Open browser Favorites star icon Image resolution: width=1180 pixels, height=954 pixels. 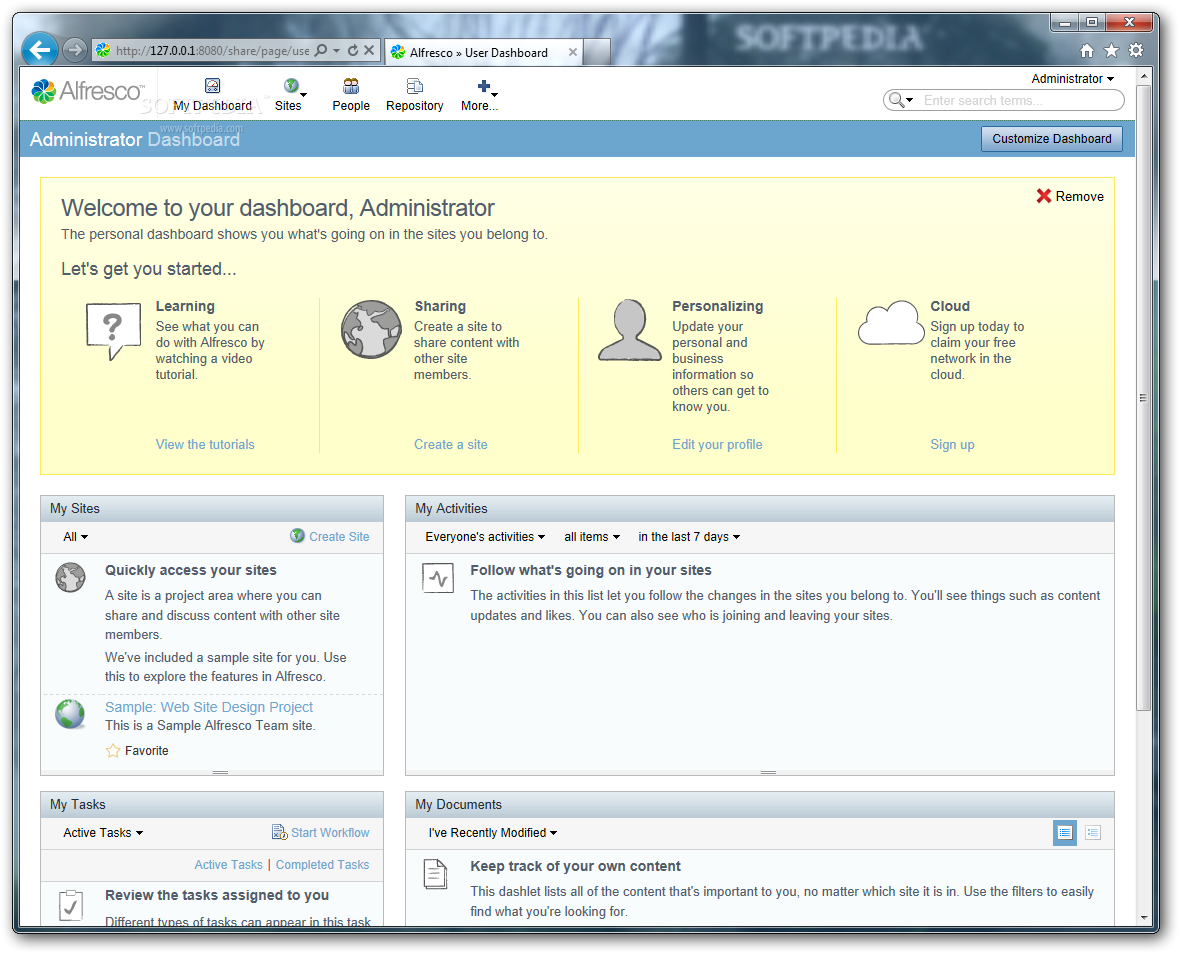1112,50
